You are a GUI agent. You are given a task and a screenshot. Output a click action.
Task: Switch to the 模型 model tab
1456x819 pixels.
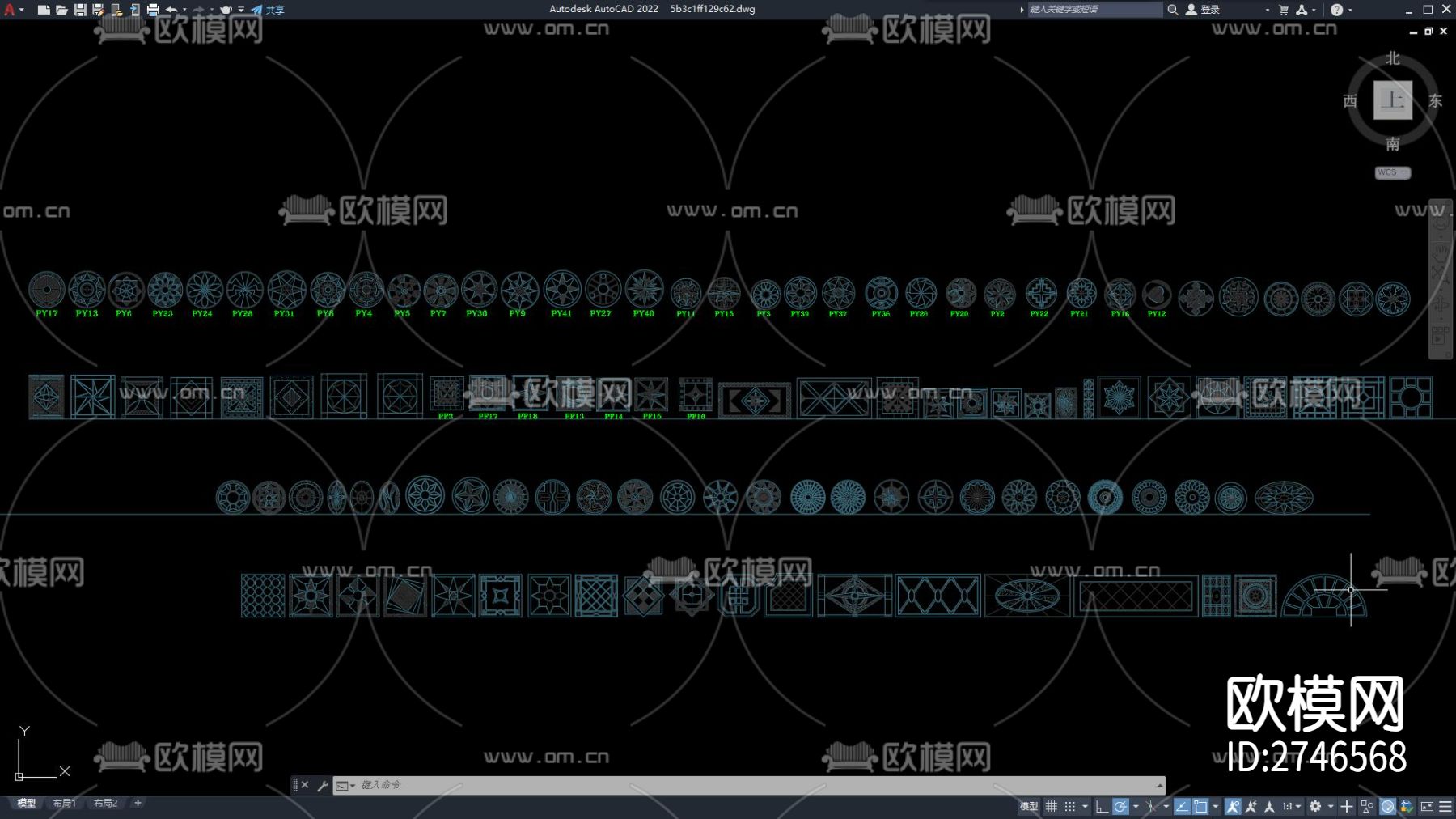pos(27,803)
